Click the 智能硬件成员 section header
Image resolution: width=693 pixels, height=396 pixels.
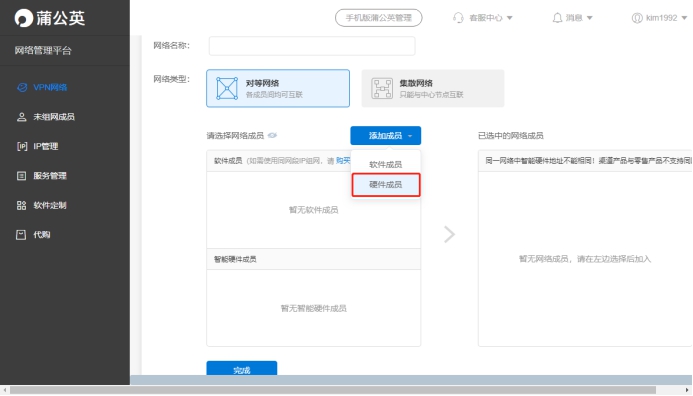click(x=313, y=259)
